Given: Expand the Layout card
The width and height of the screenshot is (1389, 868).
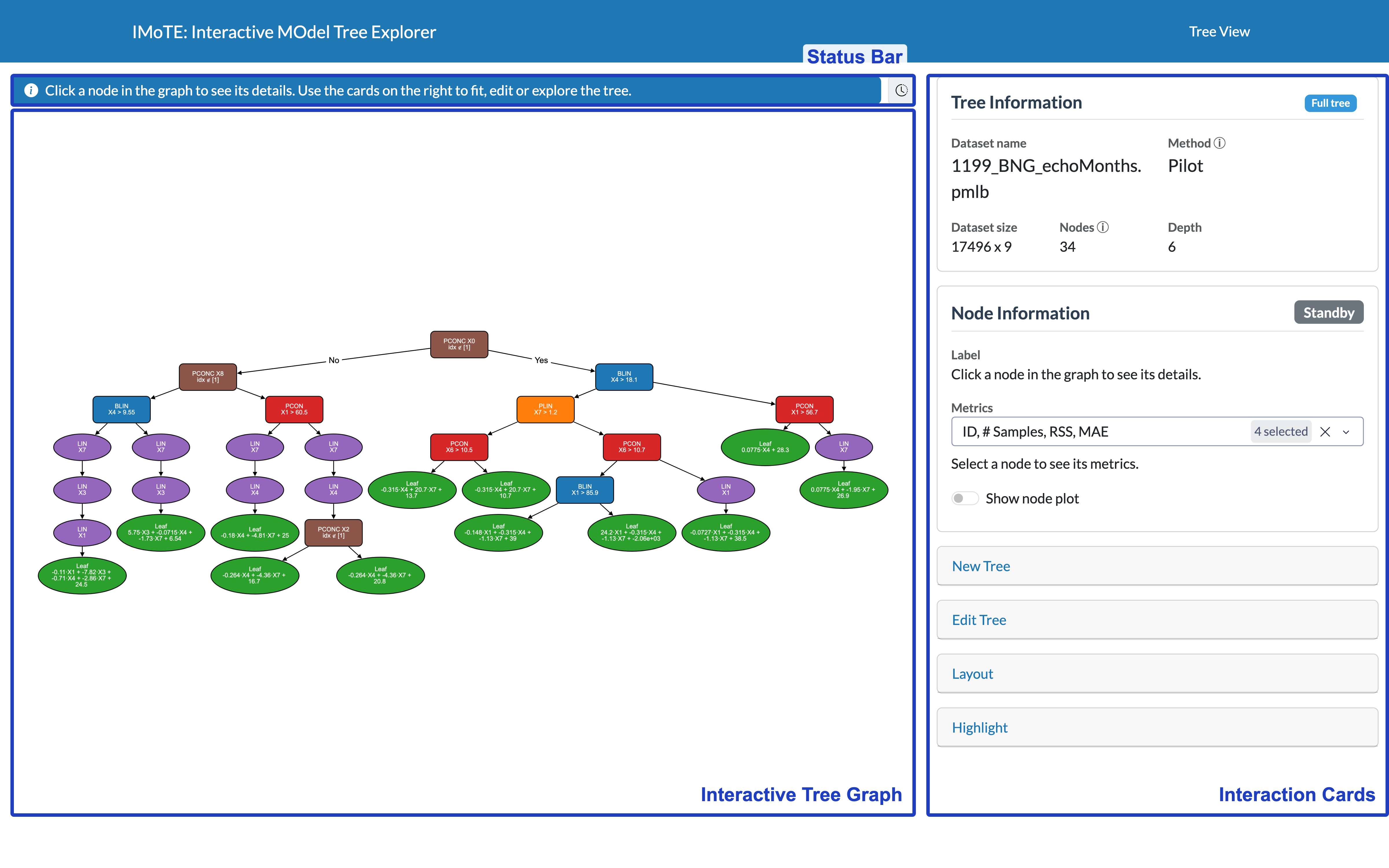Looking at the screenshot, I should point(1157,674).
